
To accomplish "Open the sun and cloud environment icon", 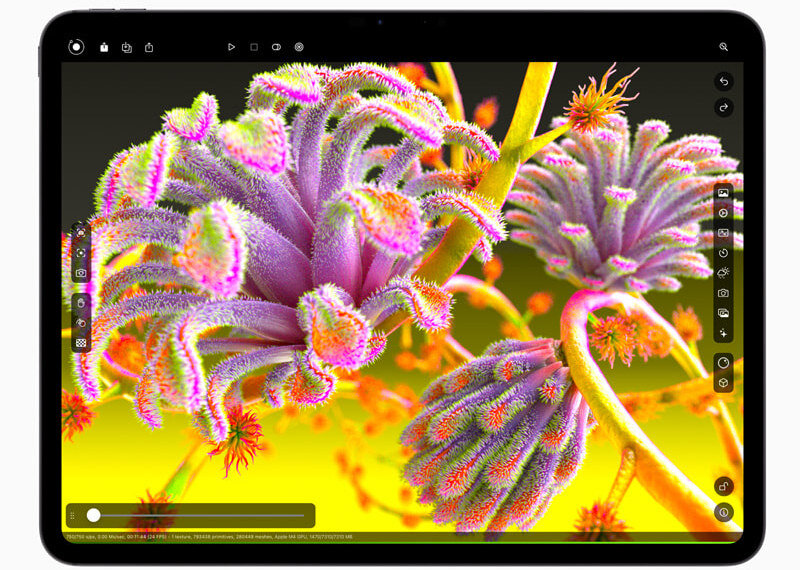I will pos(723,273).
